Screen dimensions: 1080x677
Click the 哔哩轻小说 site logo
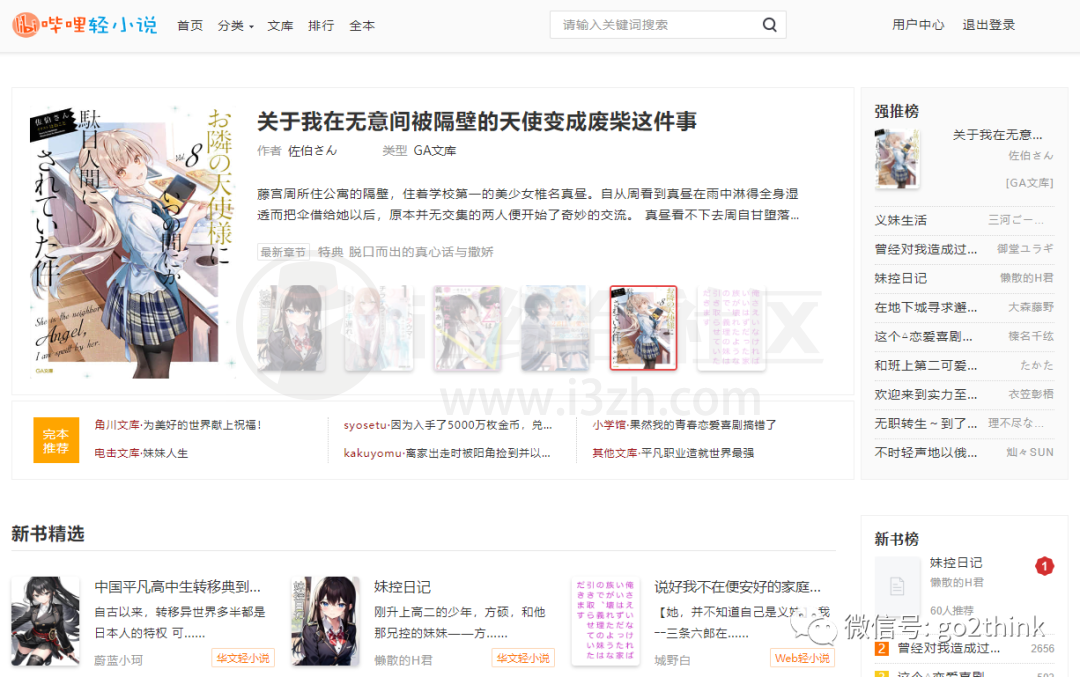(85, 25)
